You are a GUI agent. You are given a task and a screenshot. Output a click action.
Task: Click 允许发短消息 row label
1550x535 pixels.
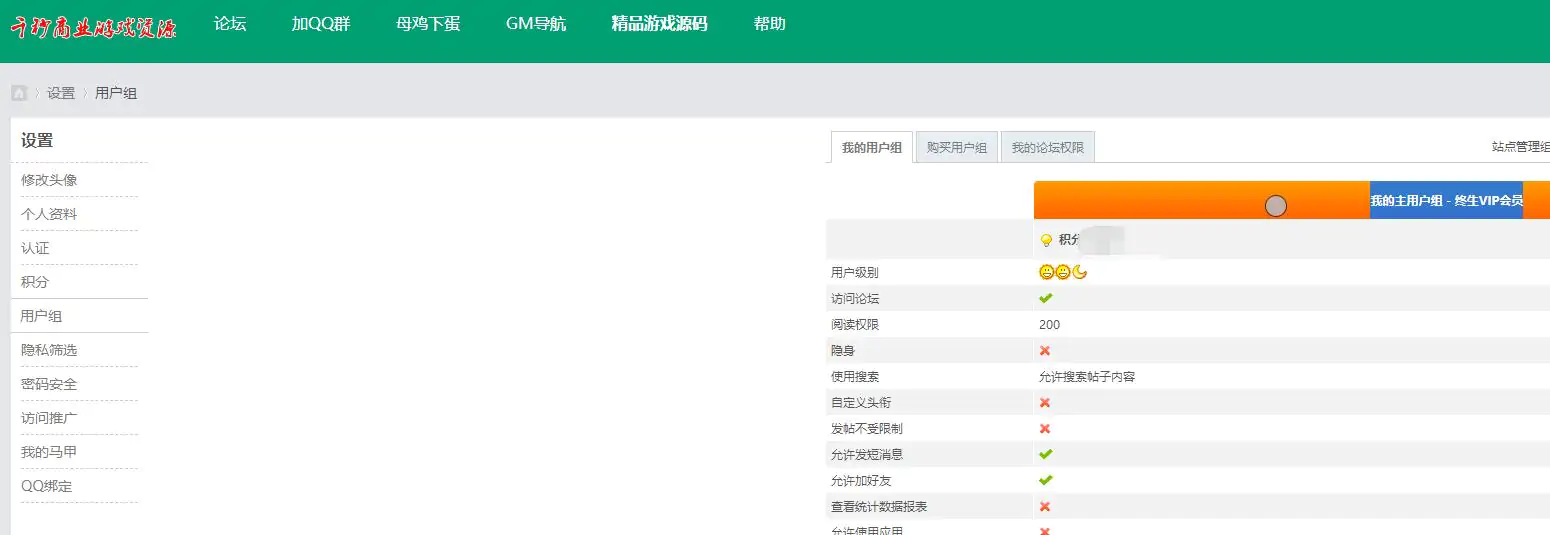867,454
